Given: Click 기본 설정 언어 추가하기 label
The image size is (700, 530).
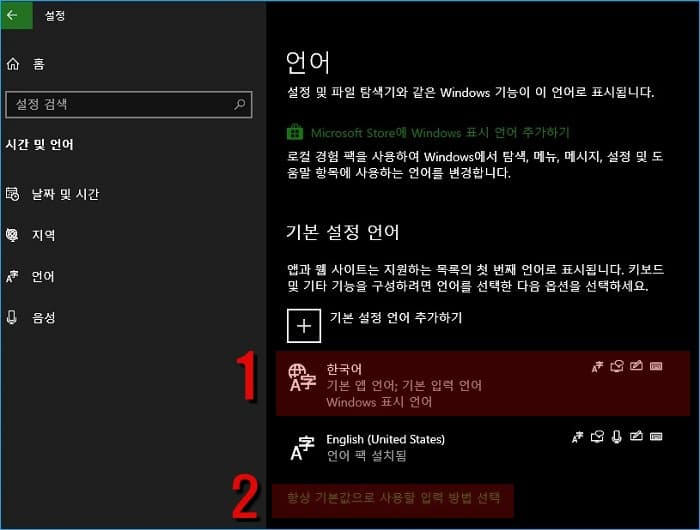Looking at the screenshot, I should pos(396,317).
